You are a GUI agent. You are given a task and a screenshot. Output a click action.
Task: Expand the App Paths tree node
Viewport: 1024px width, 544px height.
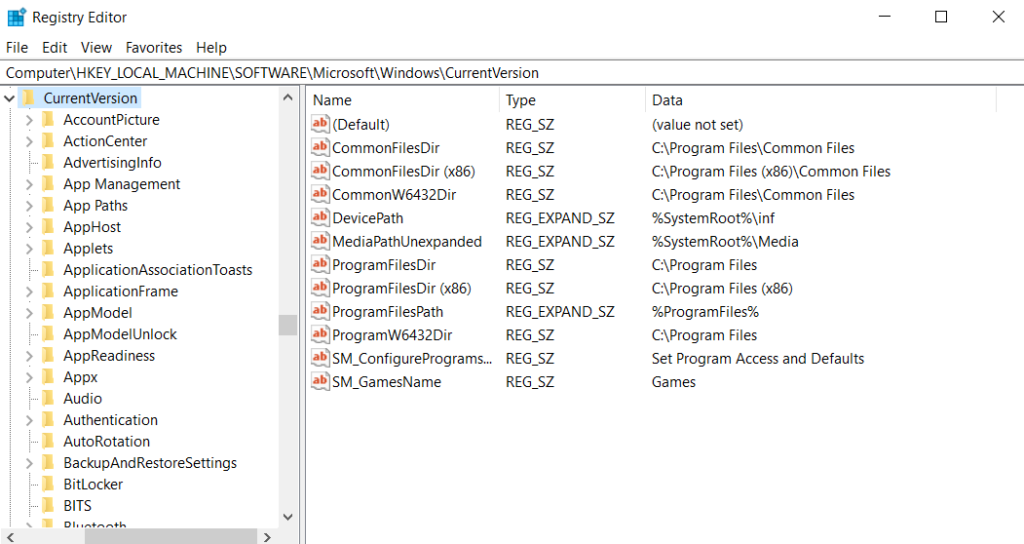click(29, 206)
